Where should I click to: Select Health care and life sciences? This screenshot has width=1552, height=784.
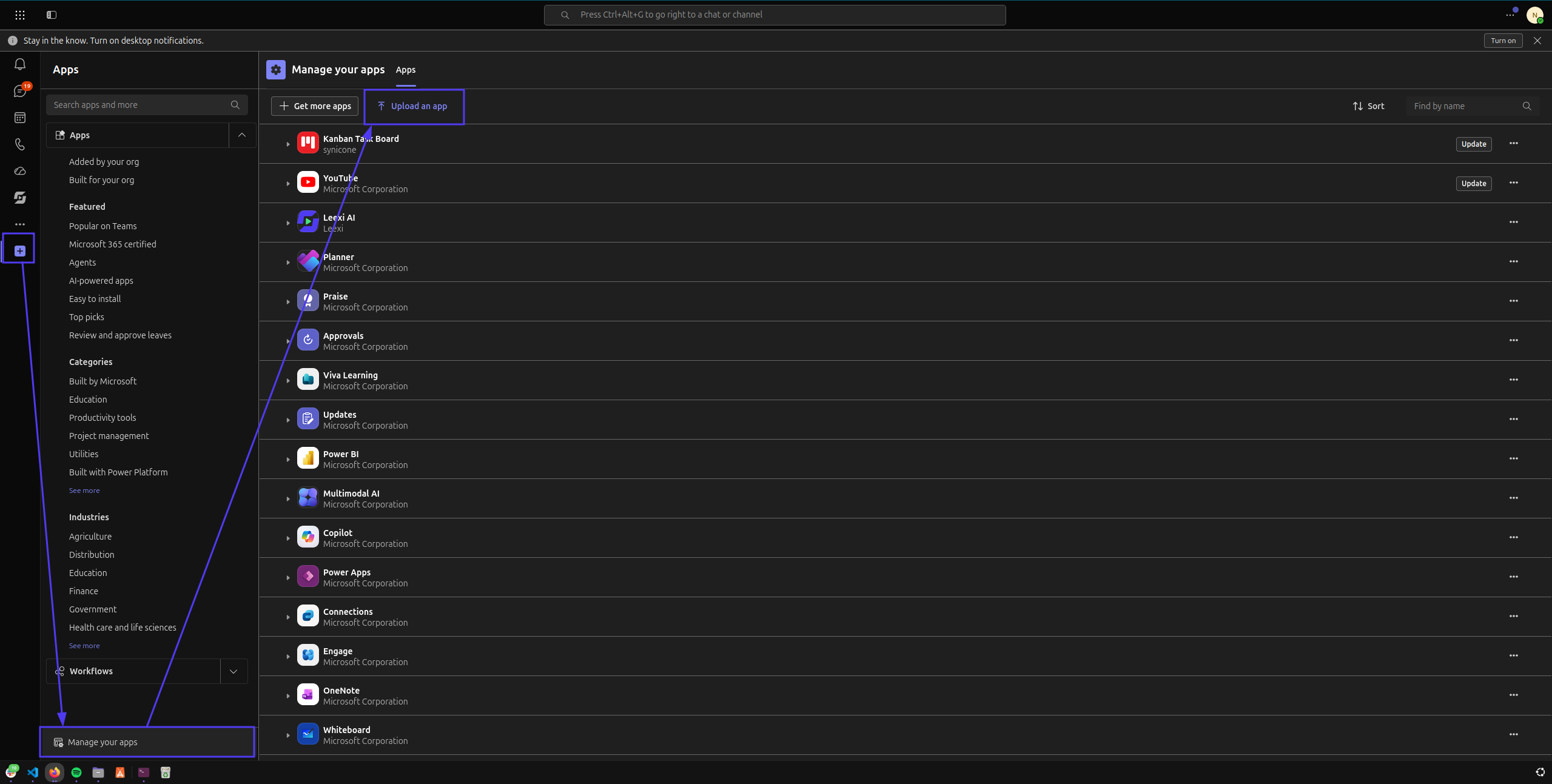pyautogui.click(x=123, y=628)
